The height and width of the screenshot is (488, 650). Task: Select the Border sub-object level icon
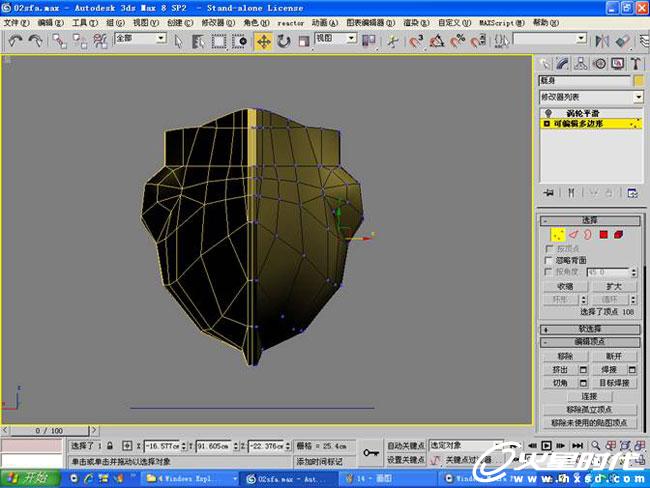588,235
